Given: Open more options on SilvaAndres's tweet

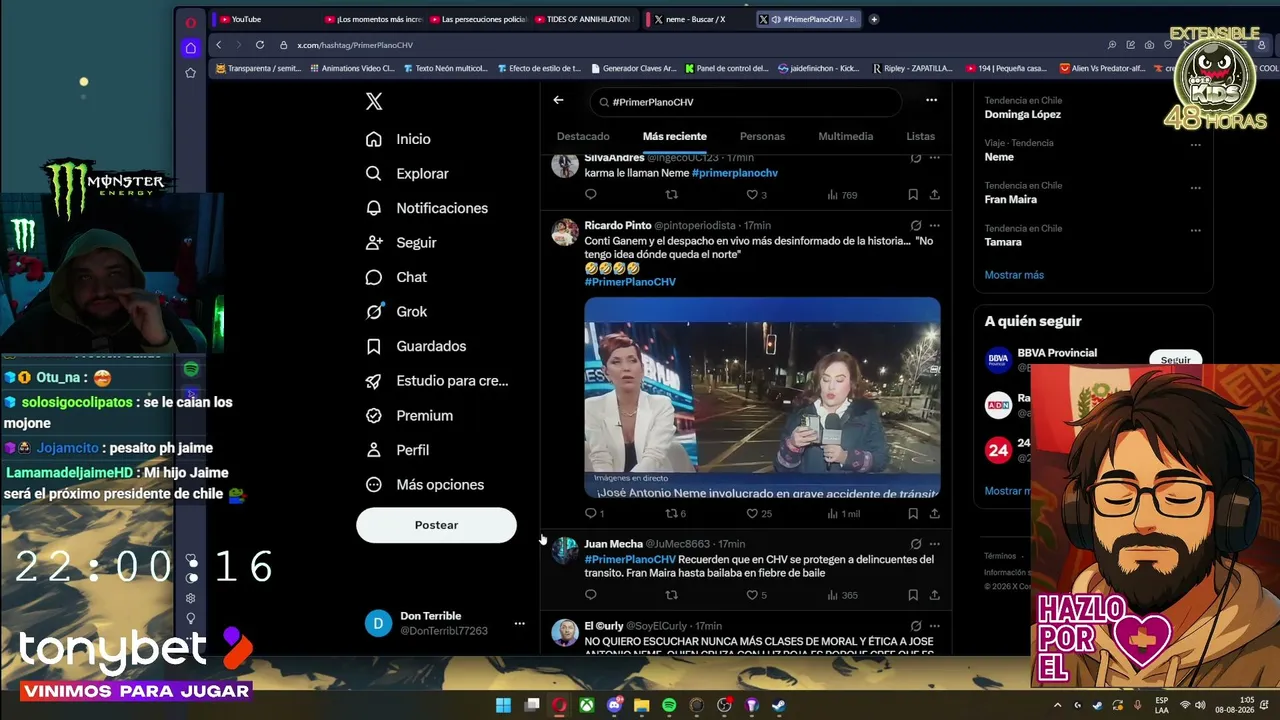Looking at the screenshot, I should [935, 158].
